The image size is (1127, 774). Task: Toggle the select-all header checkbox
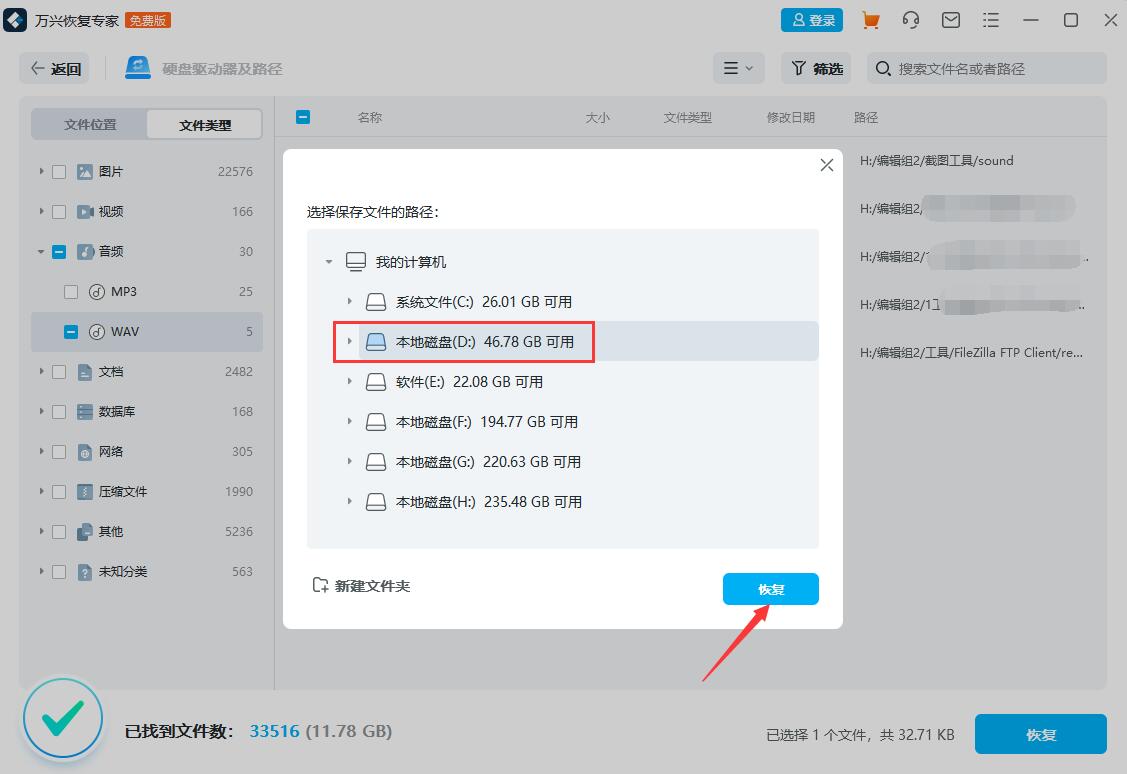[x=303, y=116]
